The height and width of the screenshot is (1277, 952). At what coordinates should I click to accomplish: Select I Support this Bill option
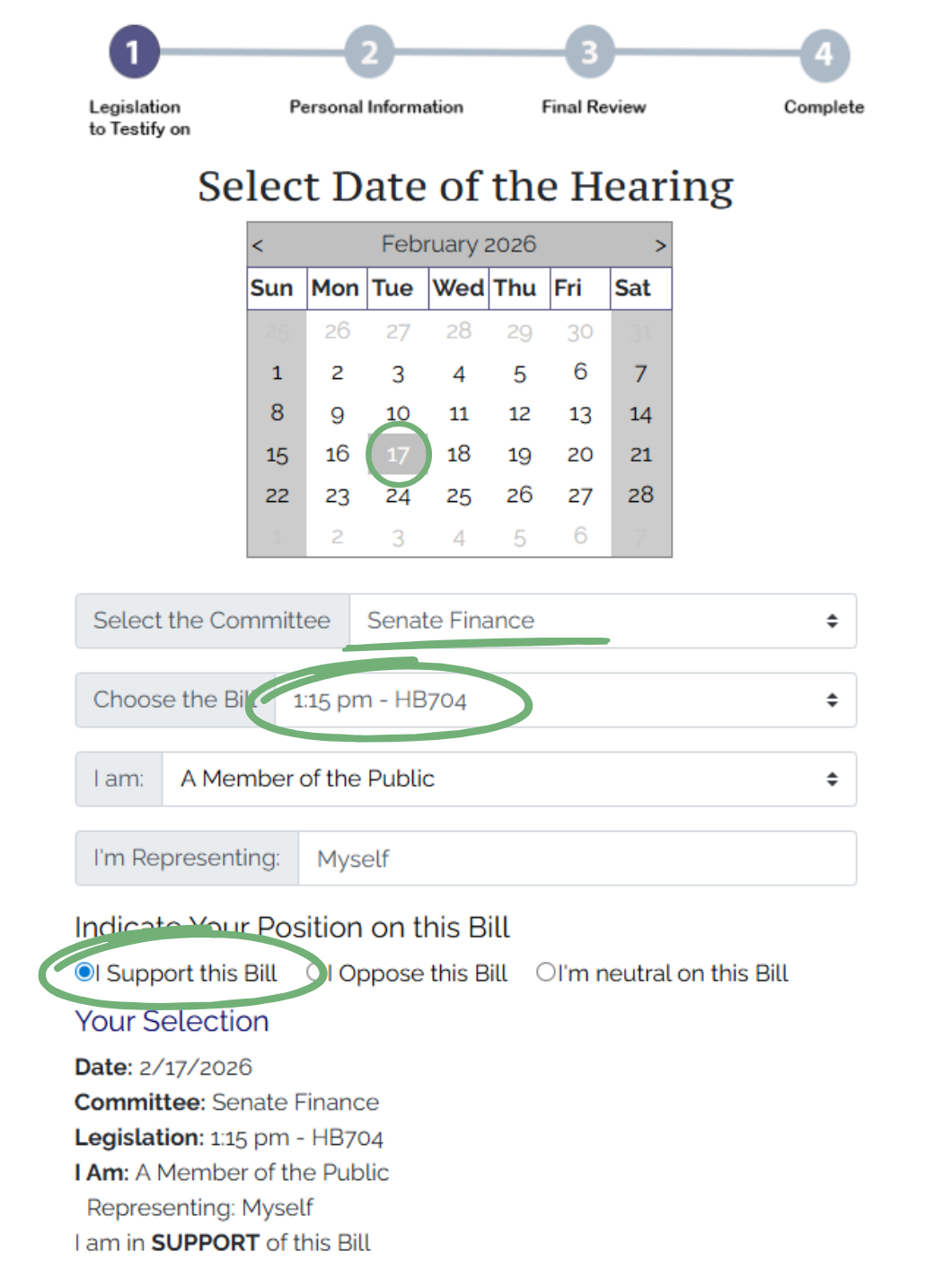(85, 973)
